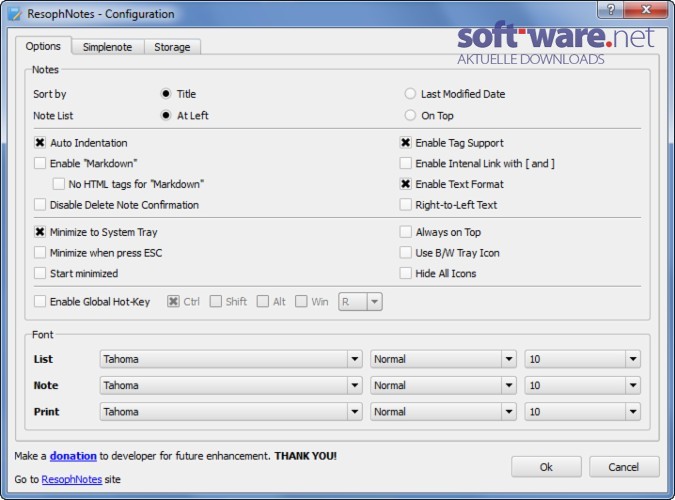Viewport: 675px width, 500px height.
Task: Switch to the Simplenote tab
Action: [x=107, y=47]
